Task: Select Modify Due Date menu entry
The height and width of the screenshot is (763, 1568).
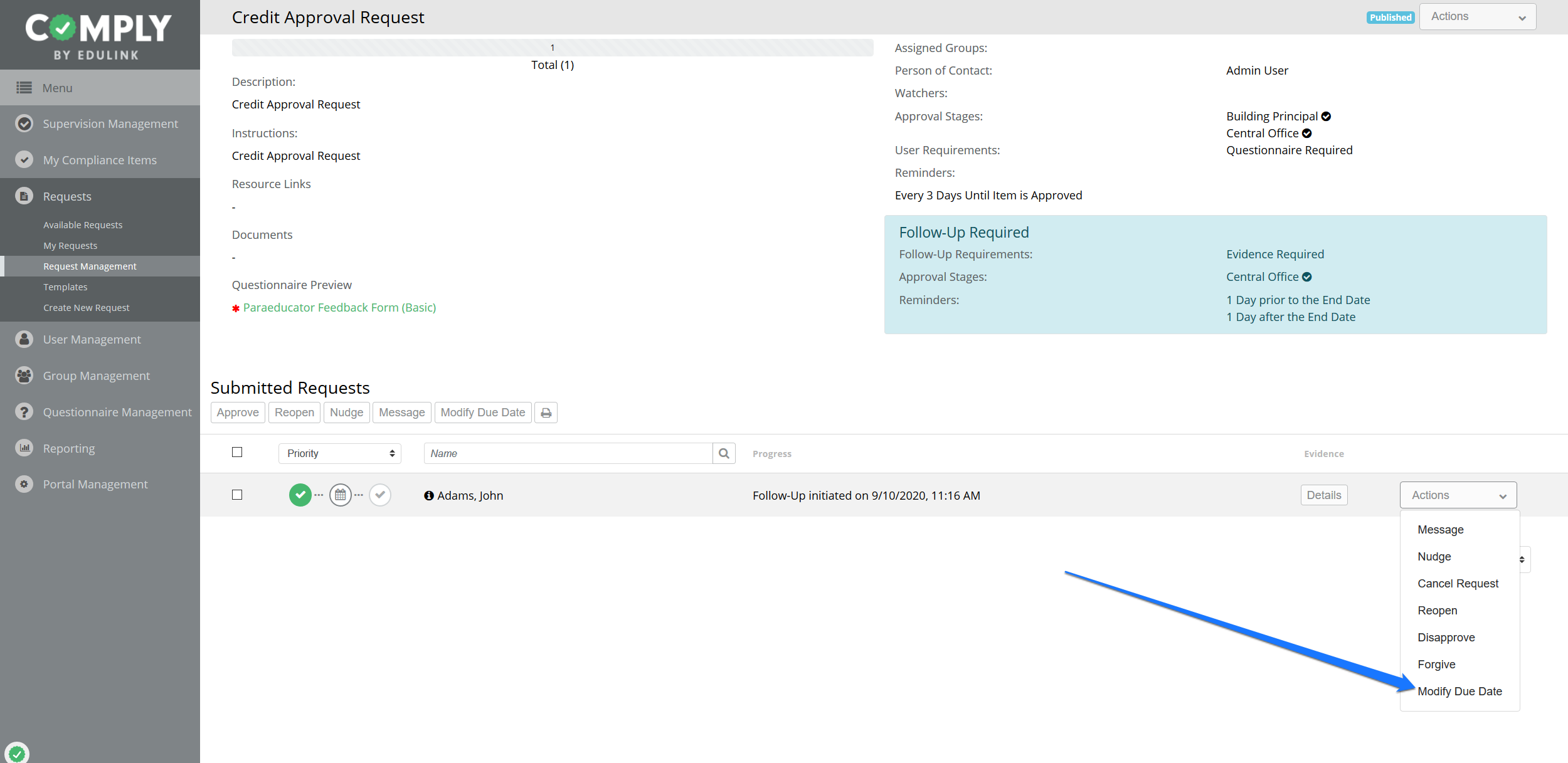Action: coord(1459,692)
